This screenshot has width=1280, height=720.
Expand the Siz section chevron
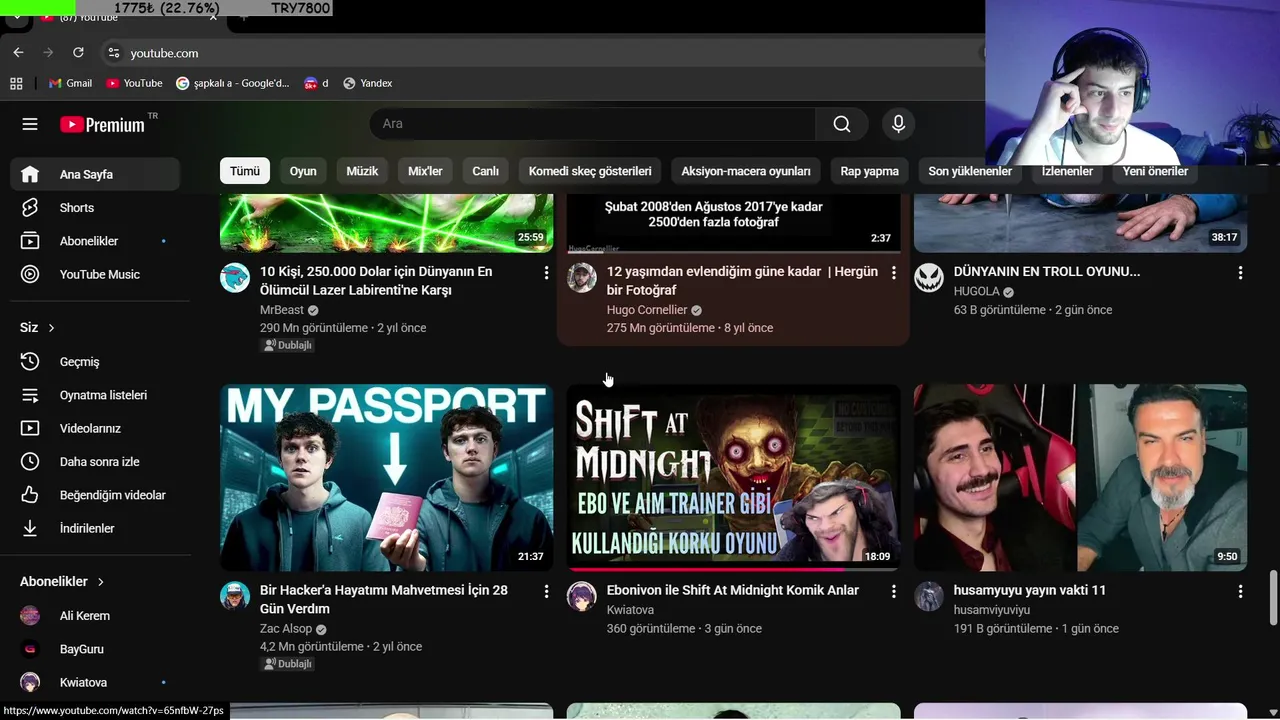pyautogui.click(x=51, y=328)
